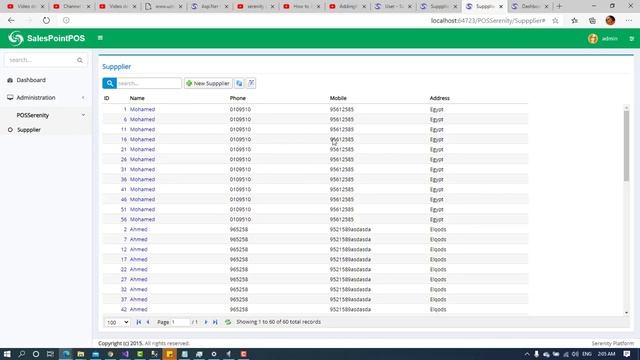The image size is (640, 360).
Task: Click the green pager refresh icon
Action: pyautogui.click(x=228, y=322)
